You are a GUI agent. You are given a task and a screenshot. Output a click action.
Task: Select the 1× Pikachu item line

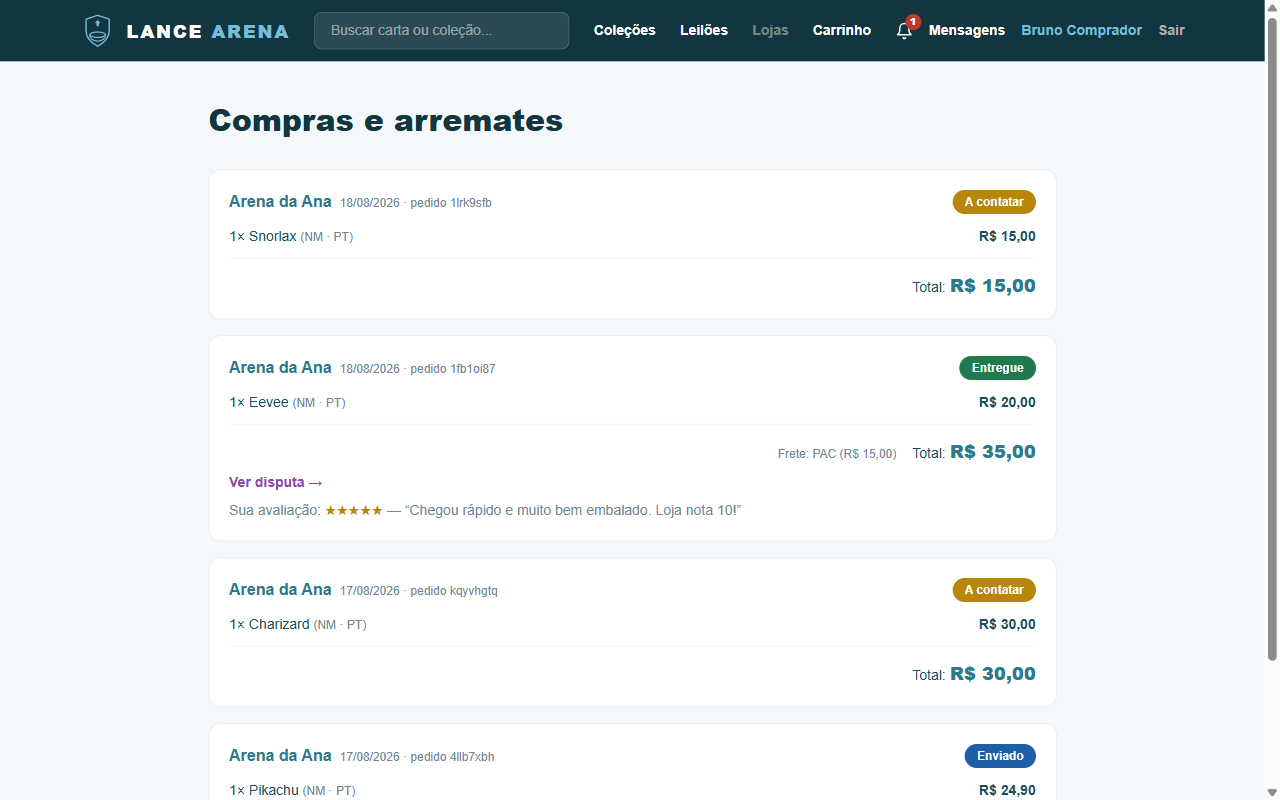(x=292, y=790)
